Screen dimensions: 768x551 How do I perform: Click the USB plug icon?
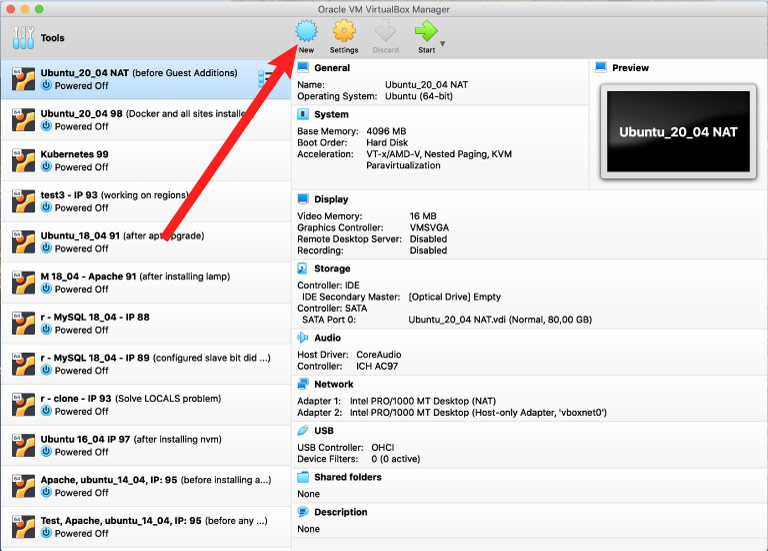(x=303, y=431)
